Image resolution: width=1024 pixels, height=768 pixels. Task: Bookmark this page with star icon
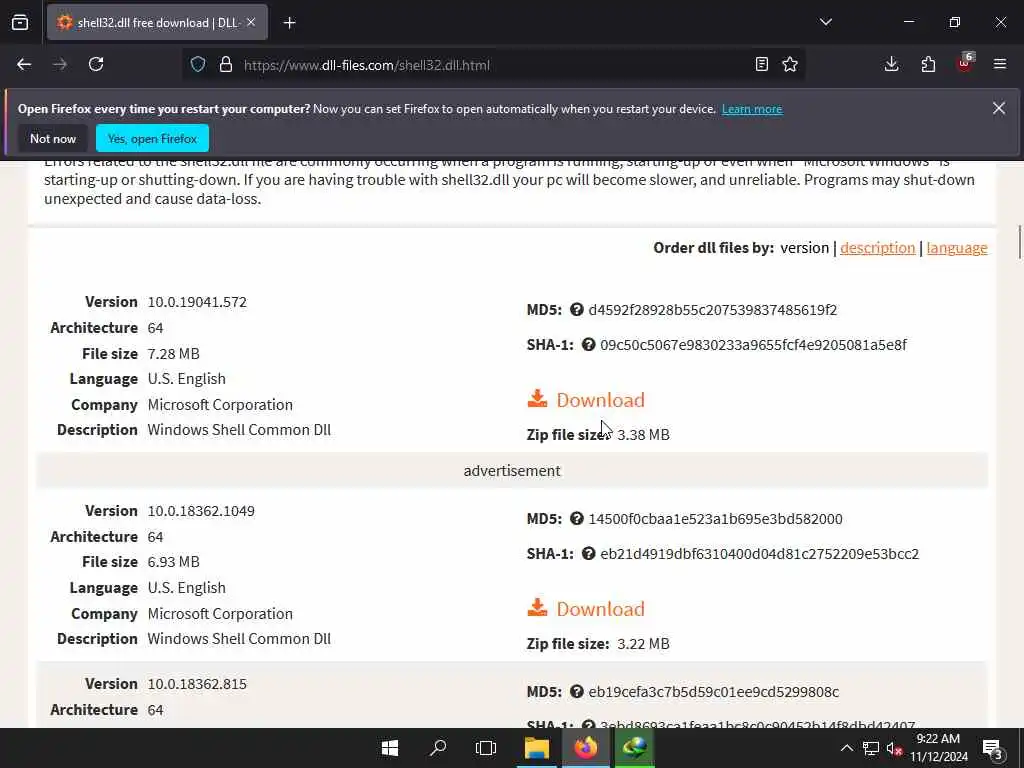(790, 65)
